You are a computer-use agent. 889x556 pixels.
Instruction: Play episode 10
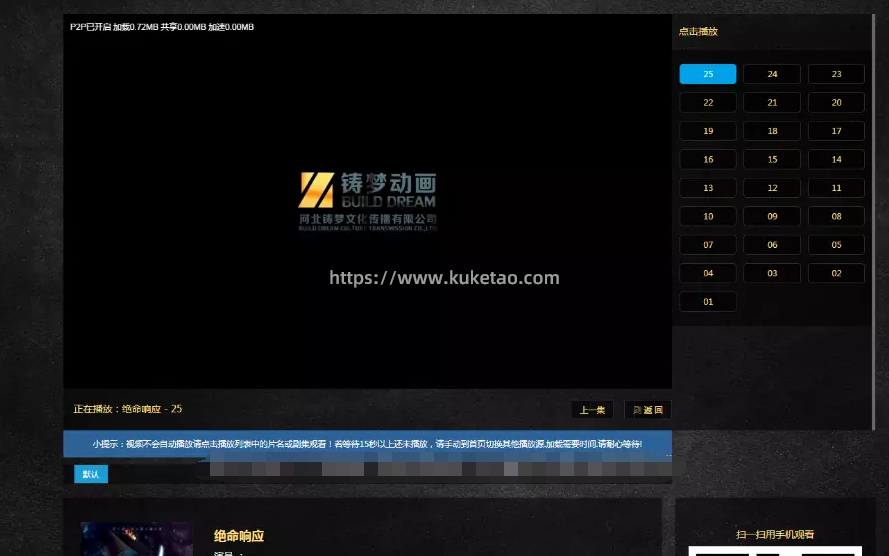(x=708, y=216)
